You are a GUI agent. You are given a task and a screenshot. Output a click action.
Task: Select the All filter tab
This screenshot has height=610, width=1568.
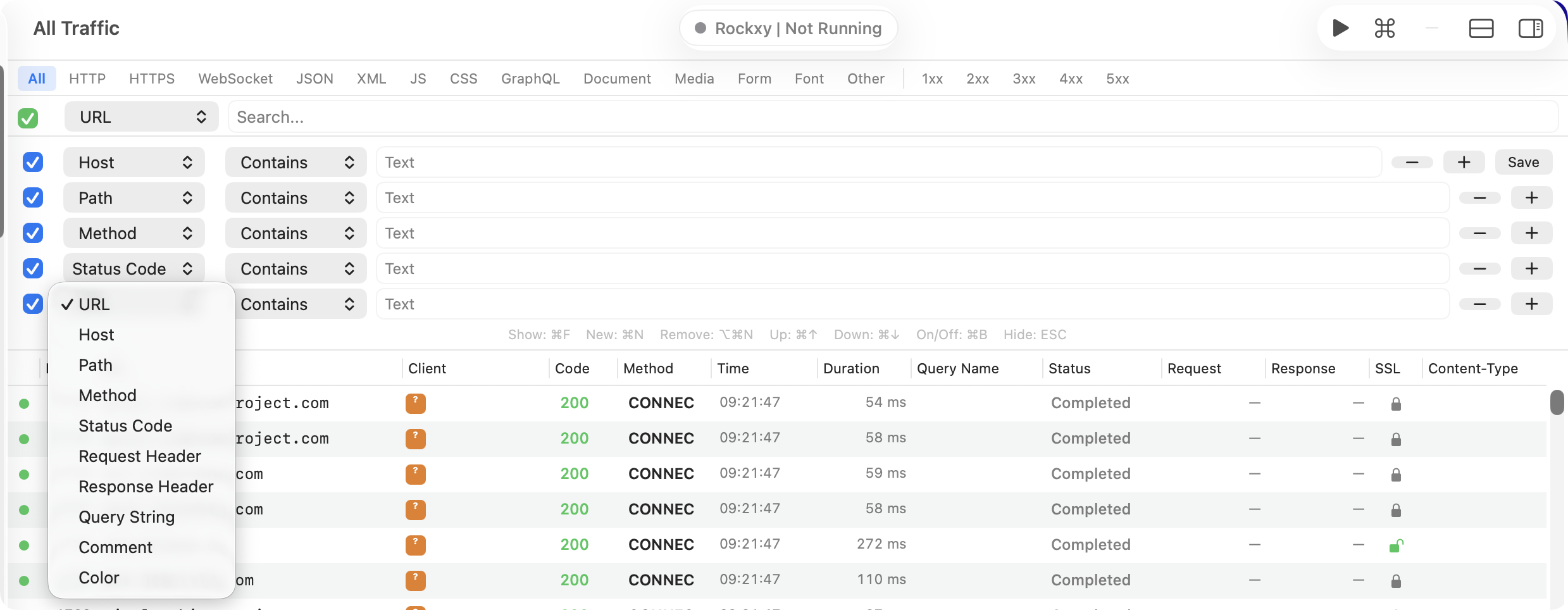point(37,79)
